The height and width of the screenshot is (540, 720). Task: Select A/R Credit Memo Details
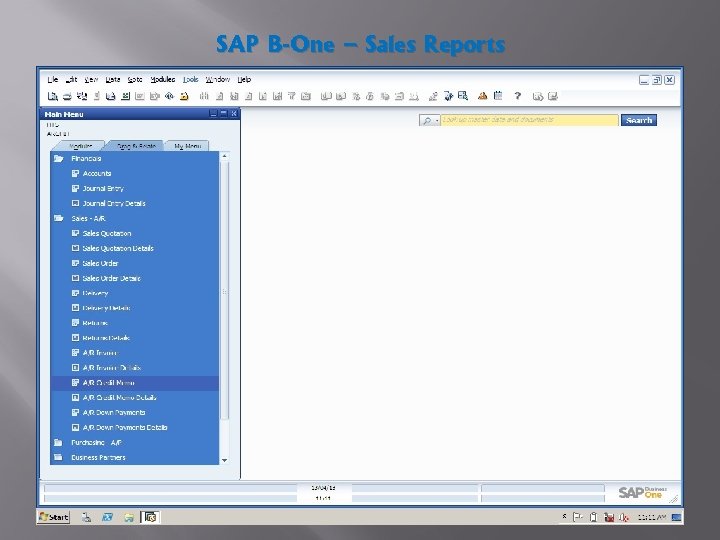coord(119,397)
